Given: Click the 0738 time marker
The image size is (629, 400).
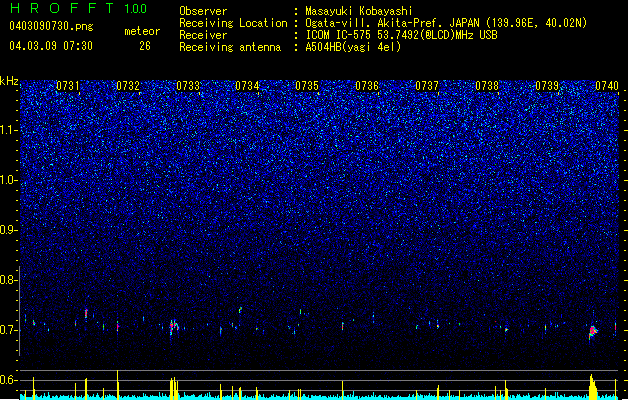Looking at the screenshot, I should point(487,86).
